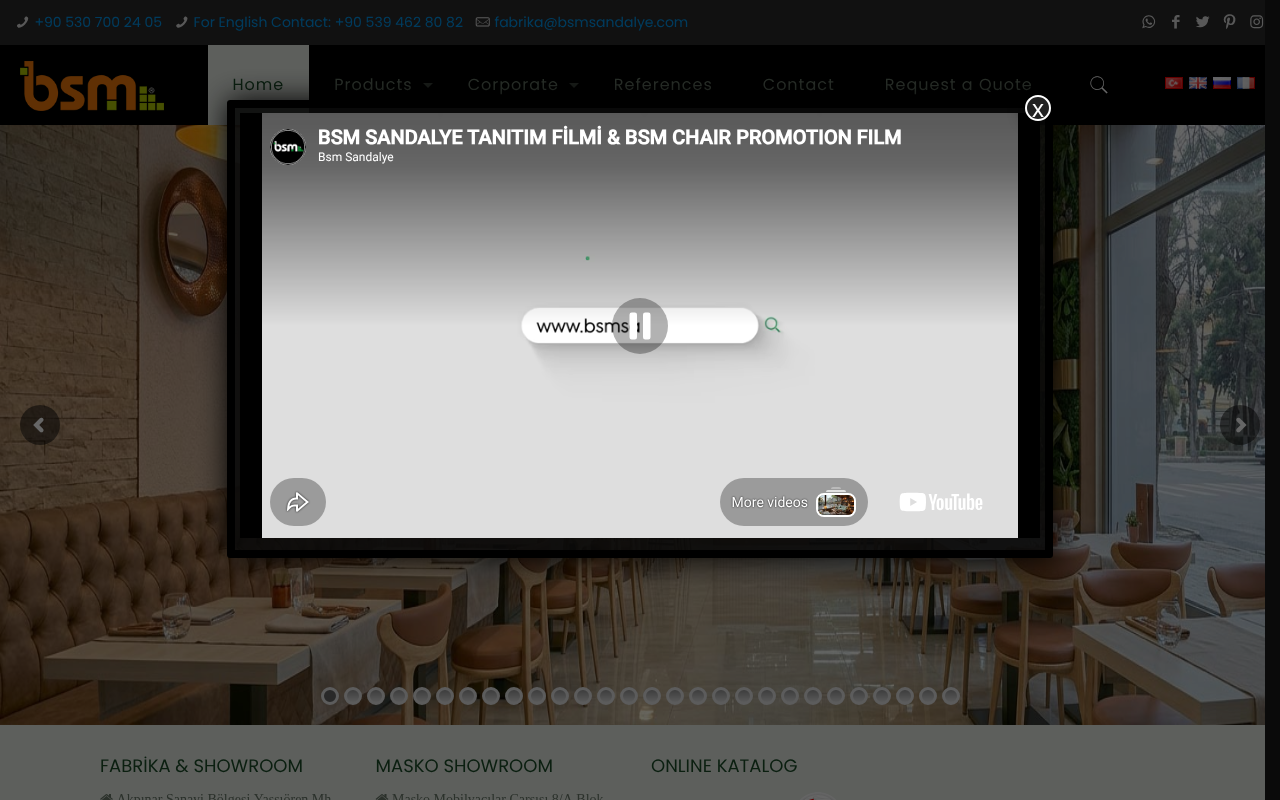Switch language with the Turkish flag

coord(1174,83)
